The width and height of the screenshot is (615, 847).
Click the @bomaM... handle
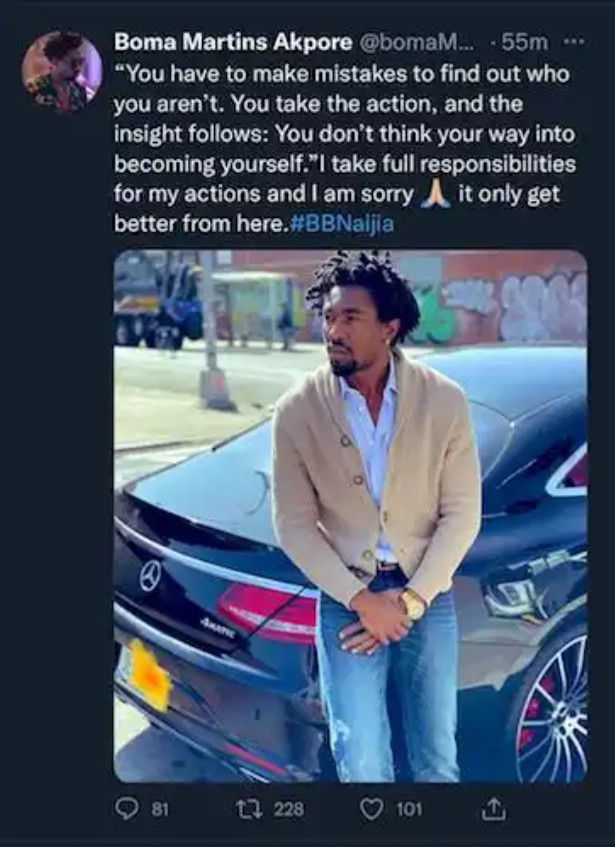[416, 42]
